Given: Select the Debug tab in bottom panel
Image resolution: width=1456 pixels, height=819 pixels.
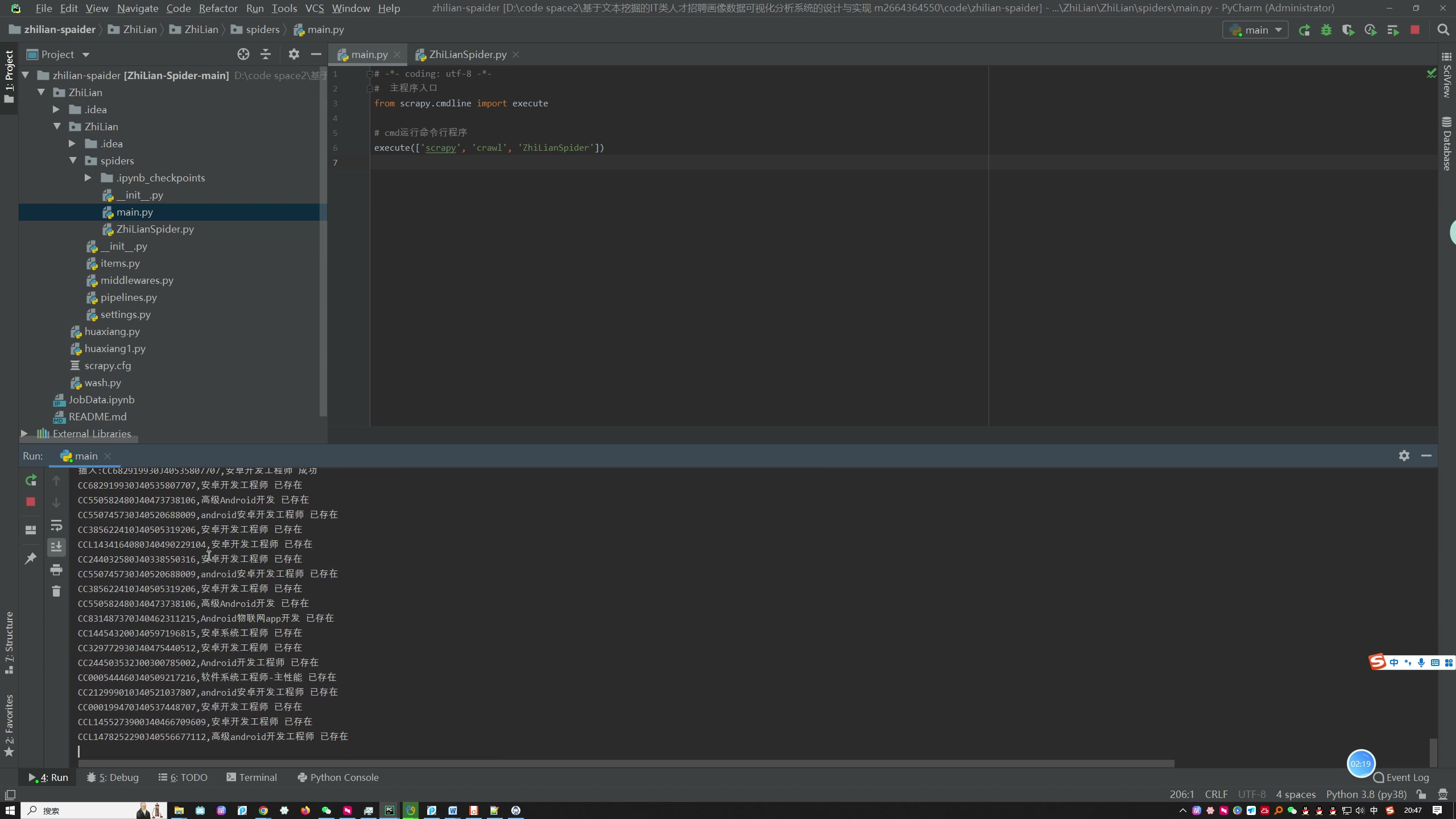Looking at the screenshot, I should point(115,777).
